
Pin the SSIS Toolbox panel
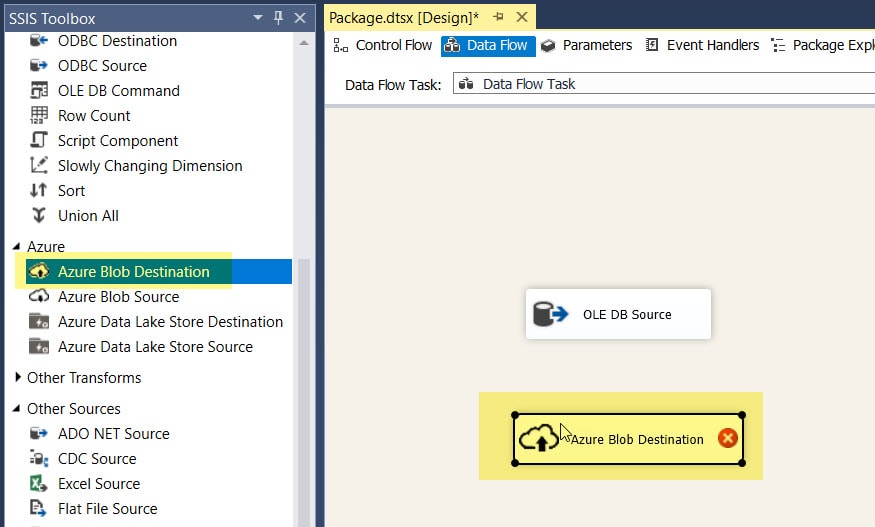coord(278,18)
